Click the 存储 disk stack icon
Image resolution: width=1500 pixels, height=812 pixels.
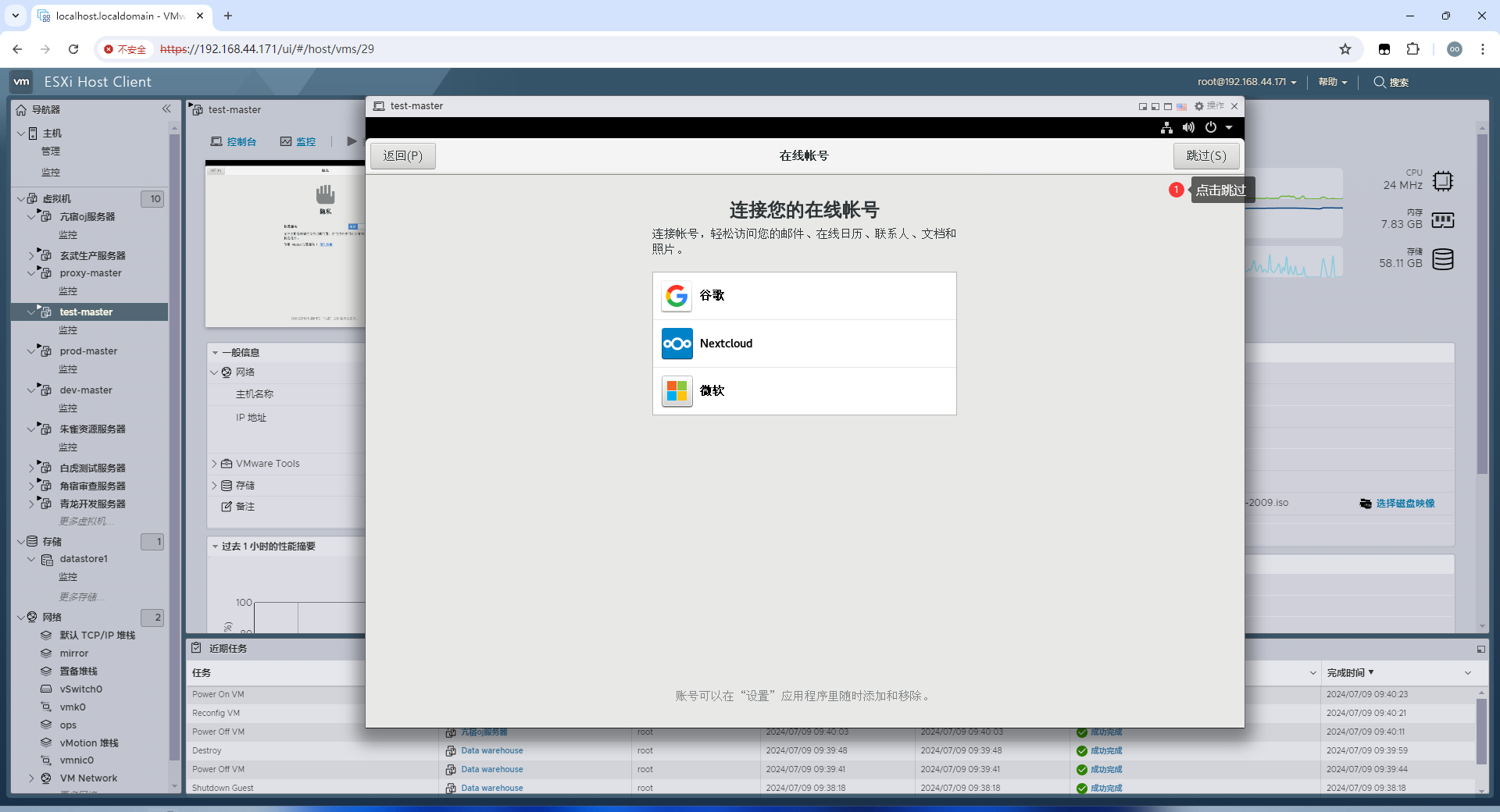[x=1443, y=259]
